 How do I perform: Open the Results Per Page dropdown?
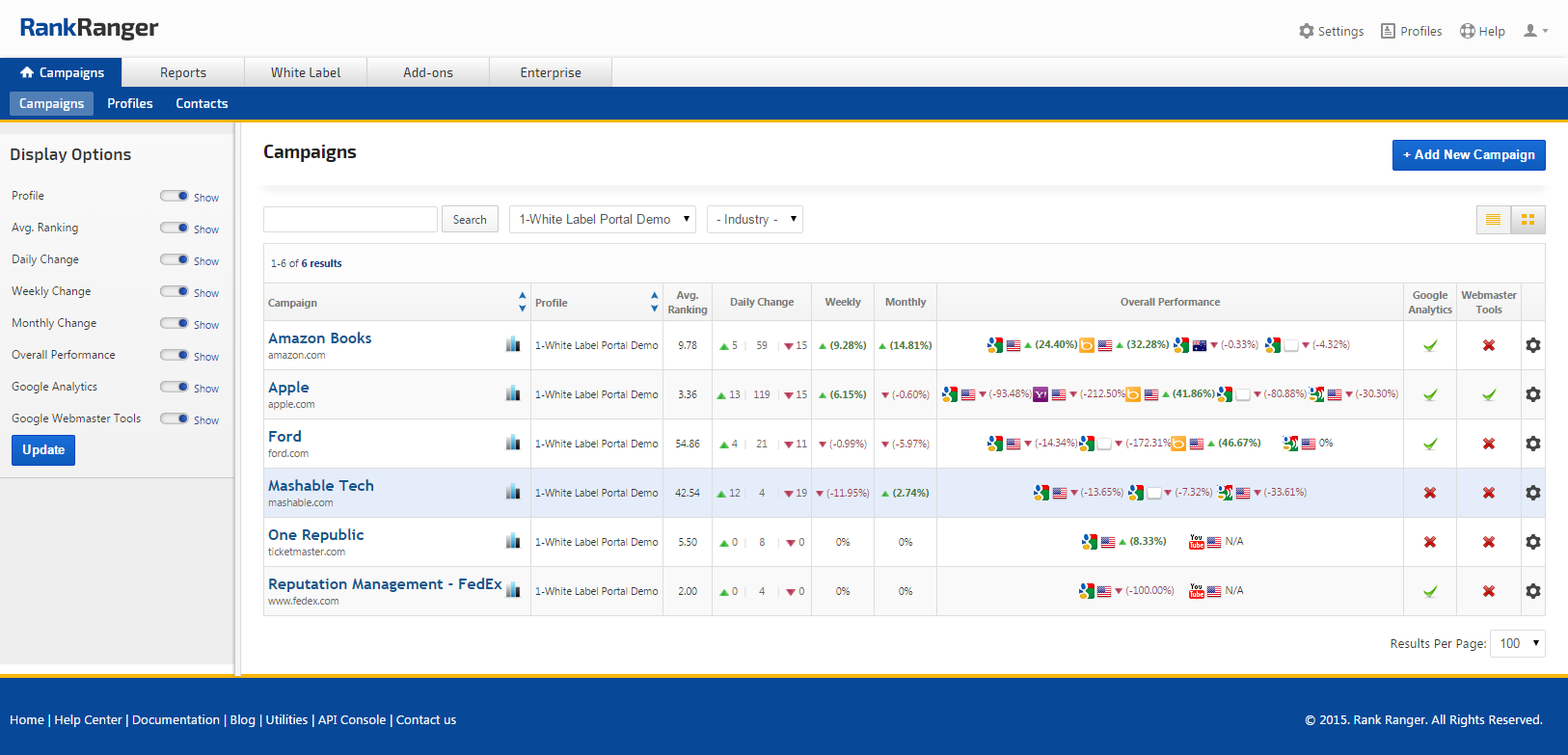[1517, 643]
